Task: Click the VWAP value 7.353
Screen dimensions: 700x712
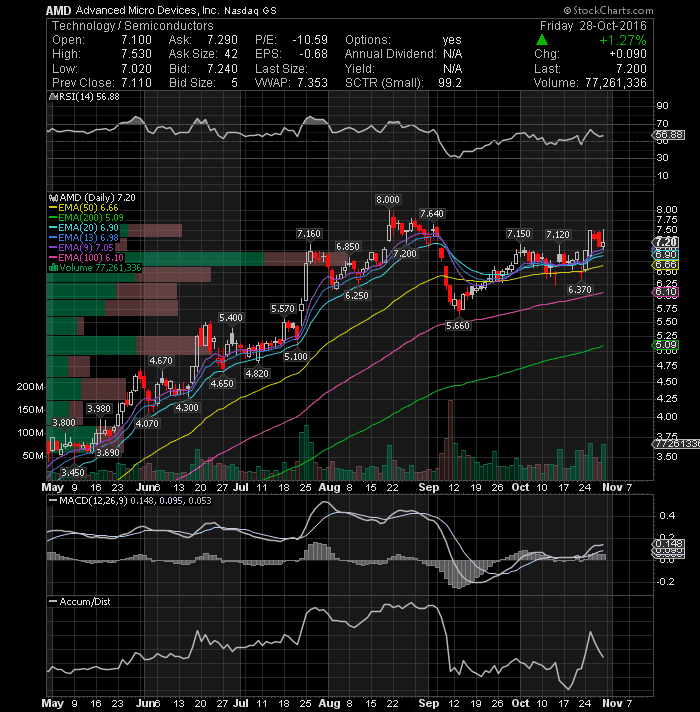Action: (x=312, y=83)
